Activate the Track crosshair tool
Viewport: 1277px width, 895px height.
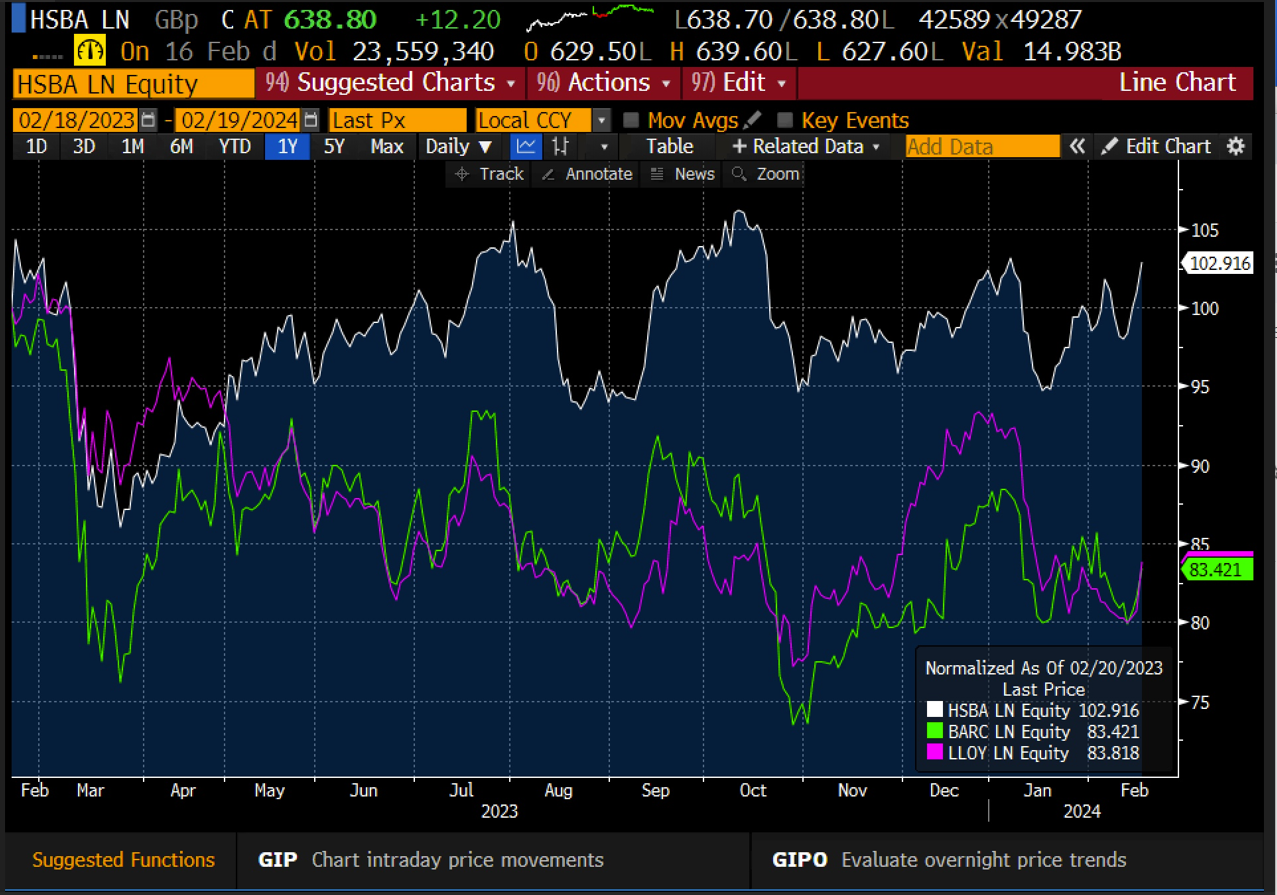489,174
